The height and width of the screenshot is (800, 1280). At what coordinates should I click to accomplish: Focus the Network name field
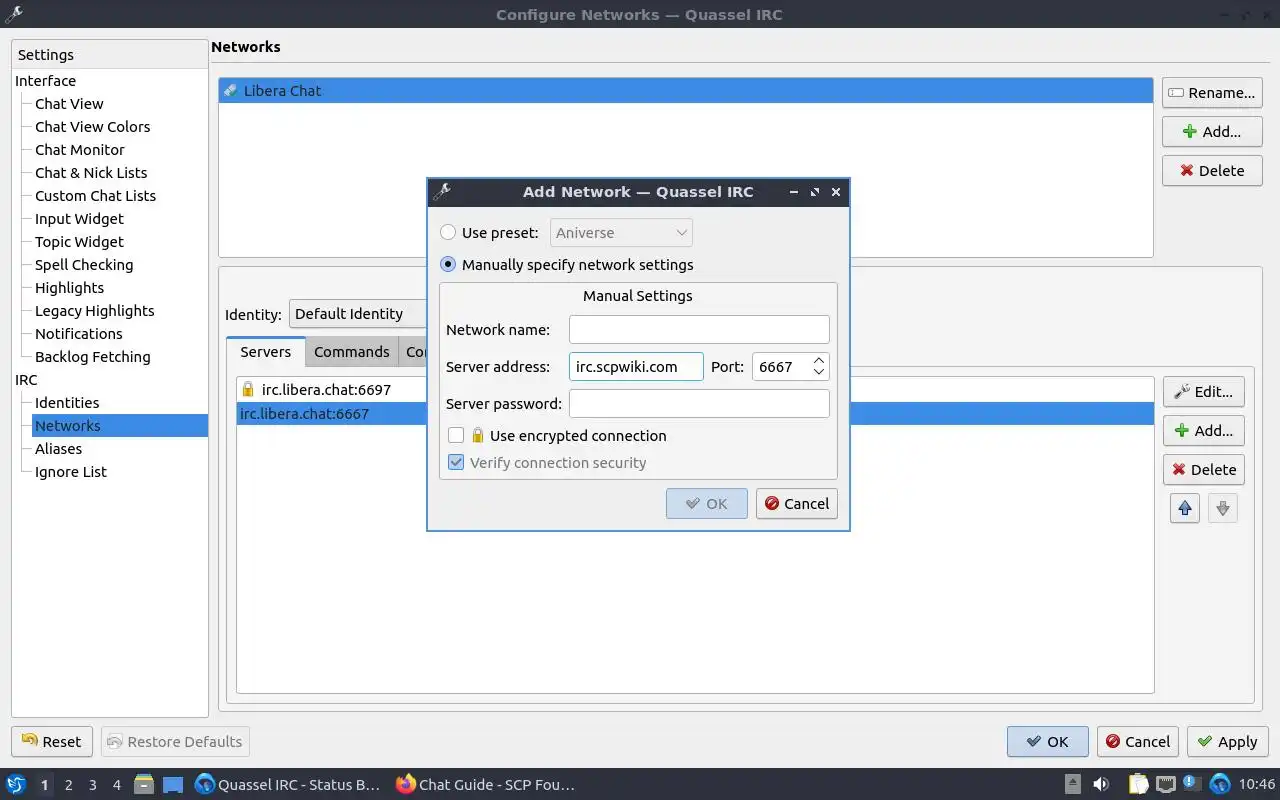click(x=699, y=330)
